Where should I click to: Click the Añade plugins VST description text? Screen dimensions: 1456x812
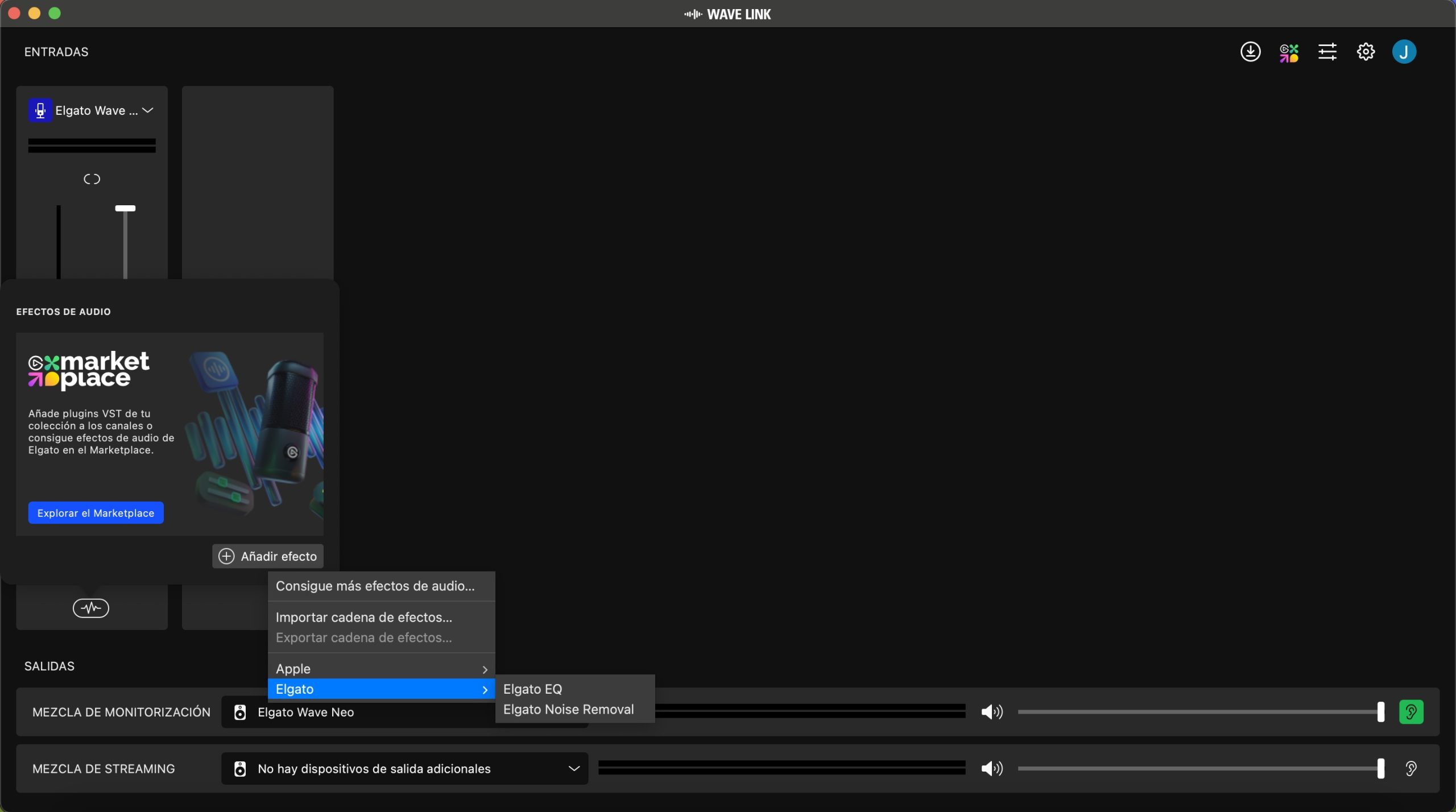tap(101, 432)
